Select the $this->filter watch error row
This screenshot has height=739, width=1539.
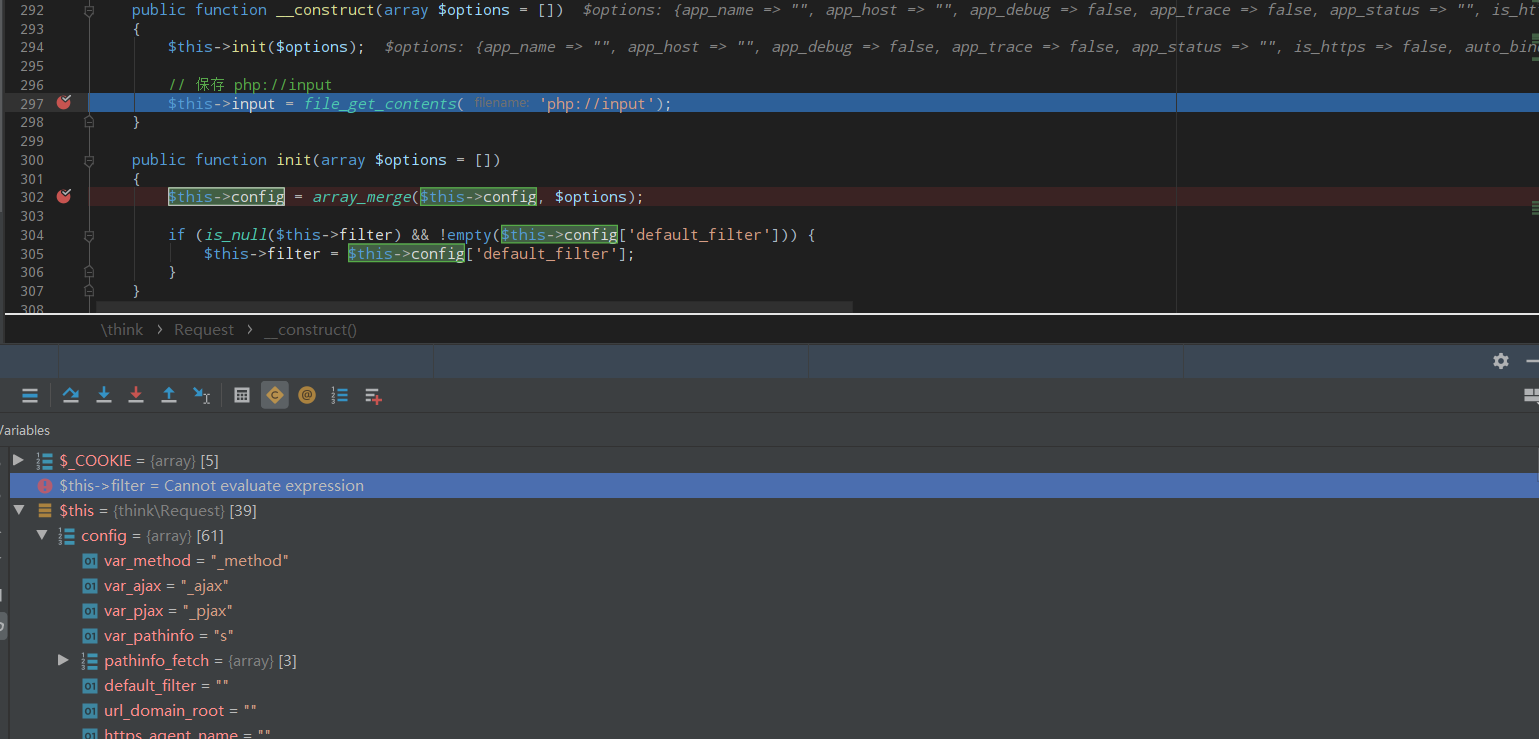[773, 485]
